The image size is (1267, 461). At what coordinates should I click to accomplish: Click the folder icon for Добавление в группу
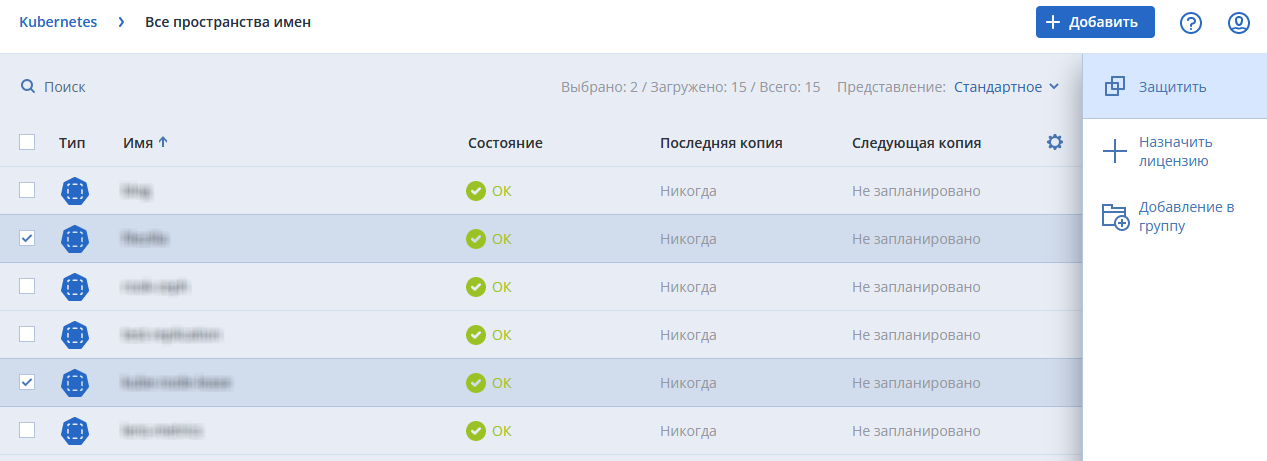click(x=1115, y=217)
